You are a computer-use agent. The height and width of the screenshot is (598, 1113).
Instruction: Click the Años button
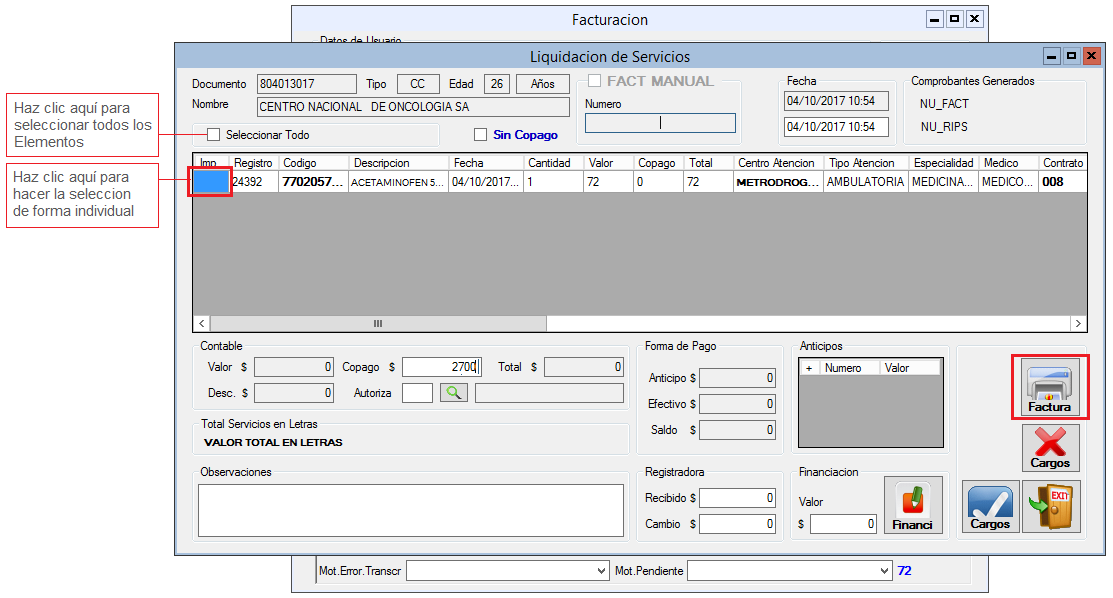pyautogui.click(x=542, y=84)
